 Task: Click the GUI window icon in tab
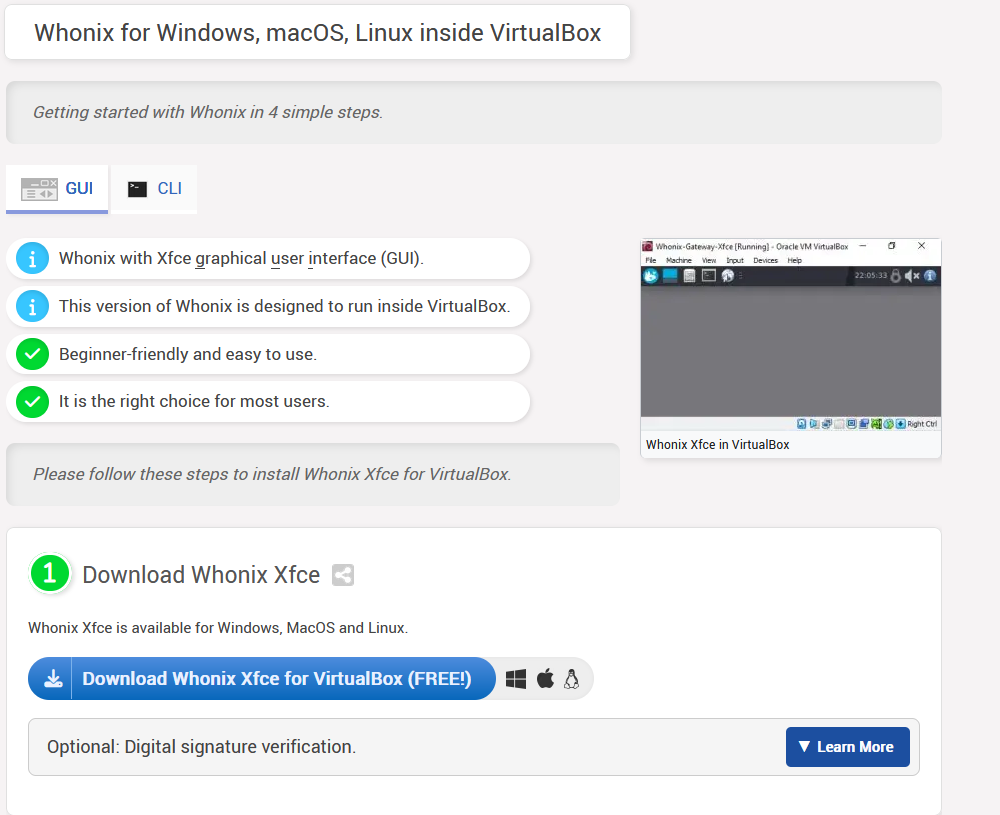click(39, 189)
